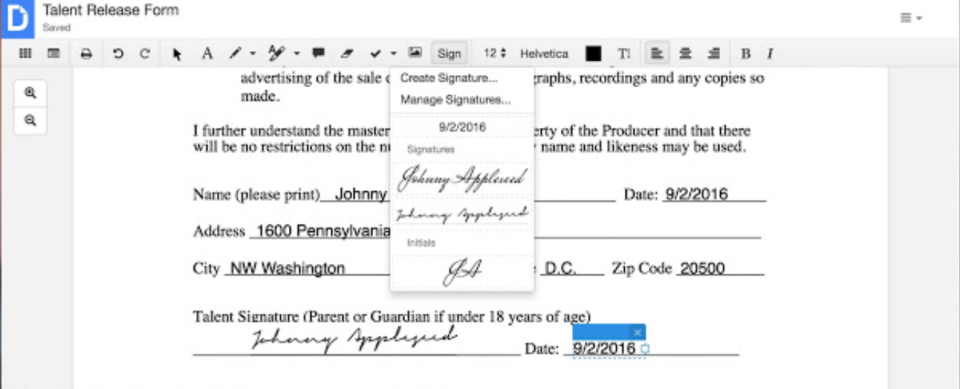The width and height of the screenshot is (960, 389).
Task: Open pencil tool options arrow
Action: tap(253, 53)
